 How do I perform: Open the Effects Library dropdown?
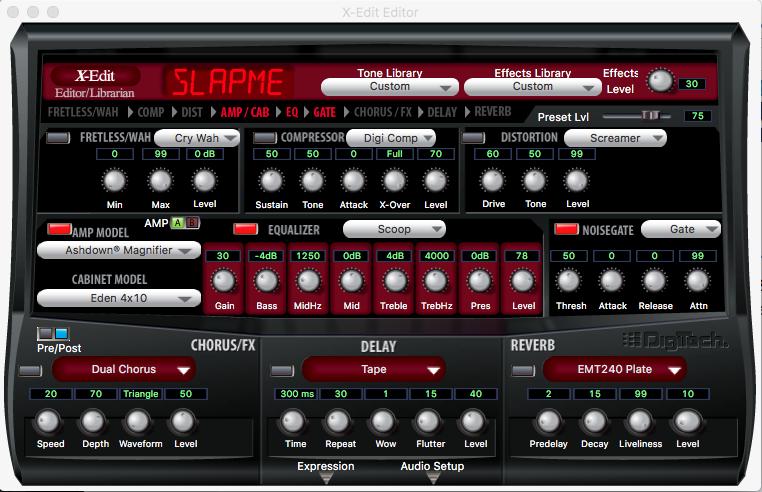coord(533,87)
